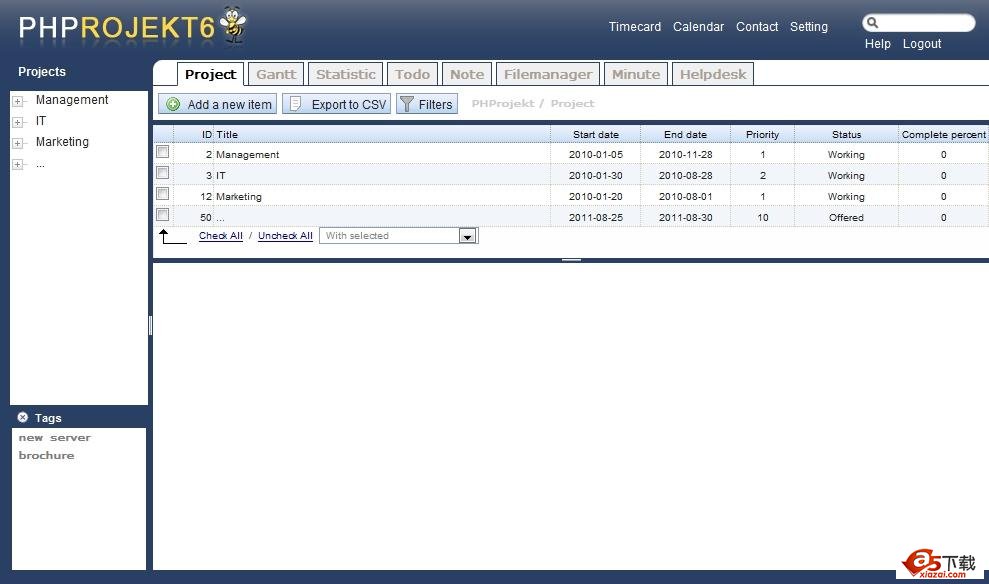Click the Logout link
This screenshot has height=584, width=989.
click(922, 44)
